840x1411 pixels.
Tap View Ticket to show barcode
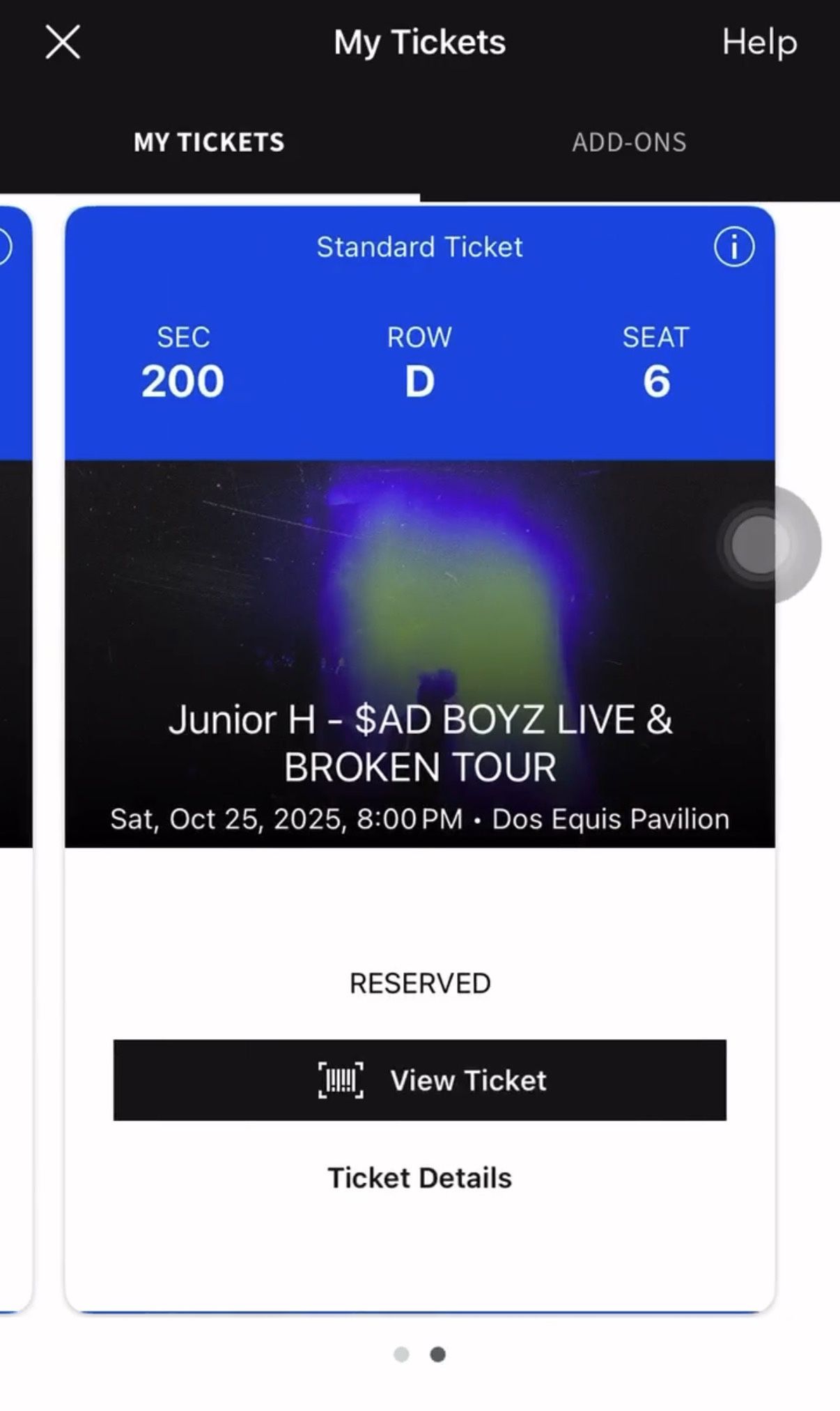pos(420,1080)
